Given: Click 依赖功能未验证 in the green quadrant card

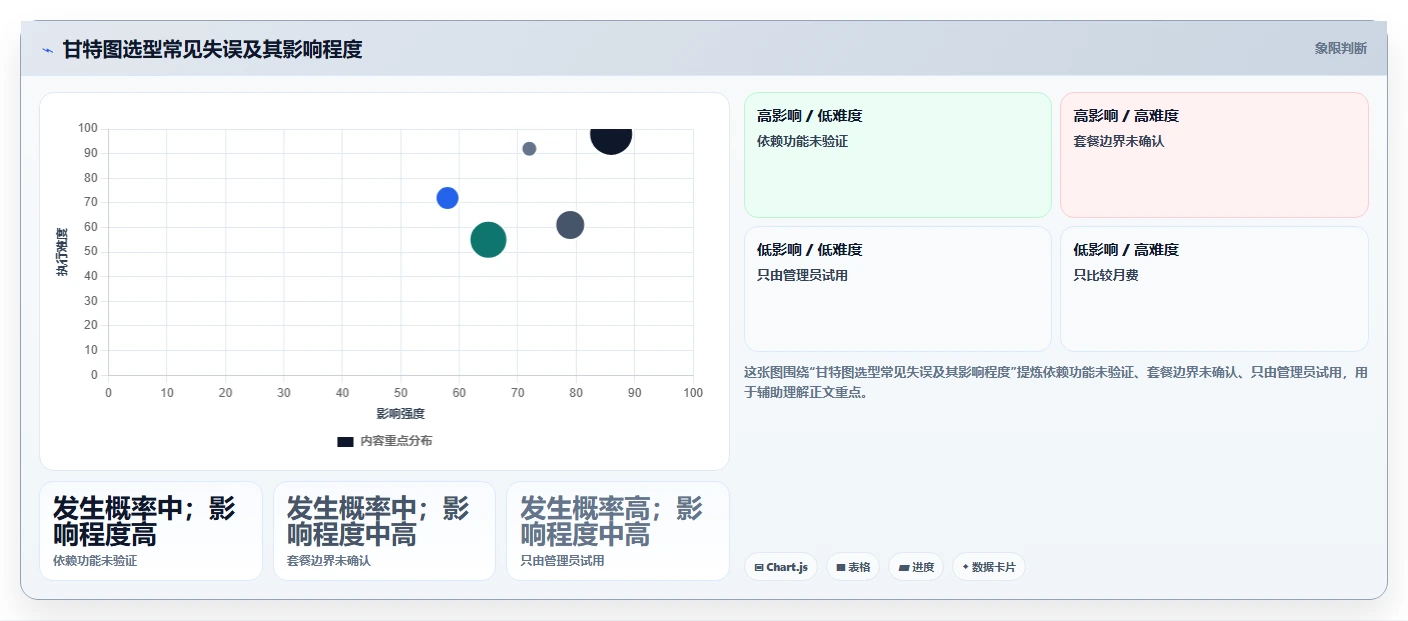Looking at the screenshot, I should click(803, 141).
